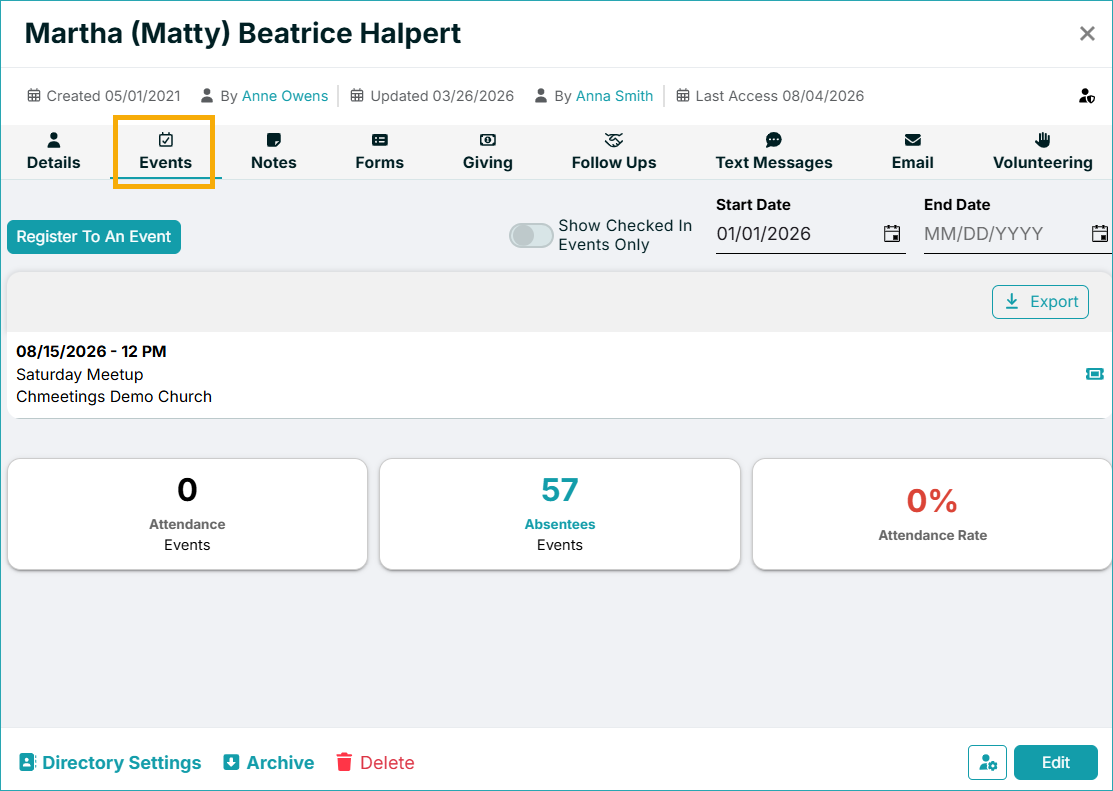Click the Edit button
Screen dimensions: 1113x791
[1056, 763]
